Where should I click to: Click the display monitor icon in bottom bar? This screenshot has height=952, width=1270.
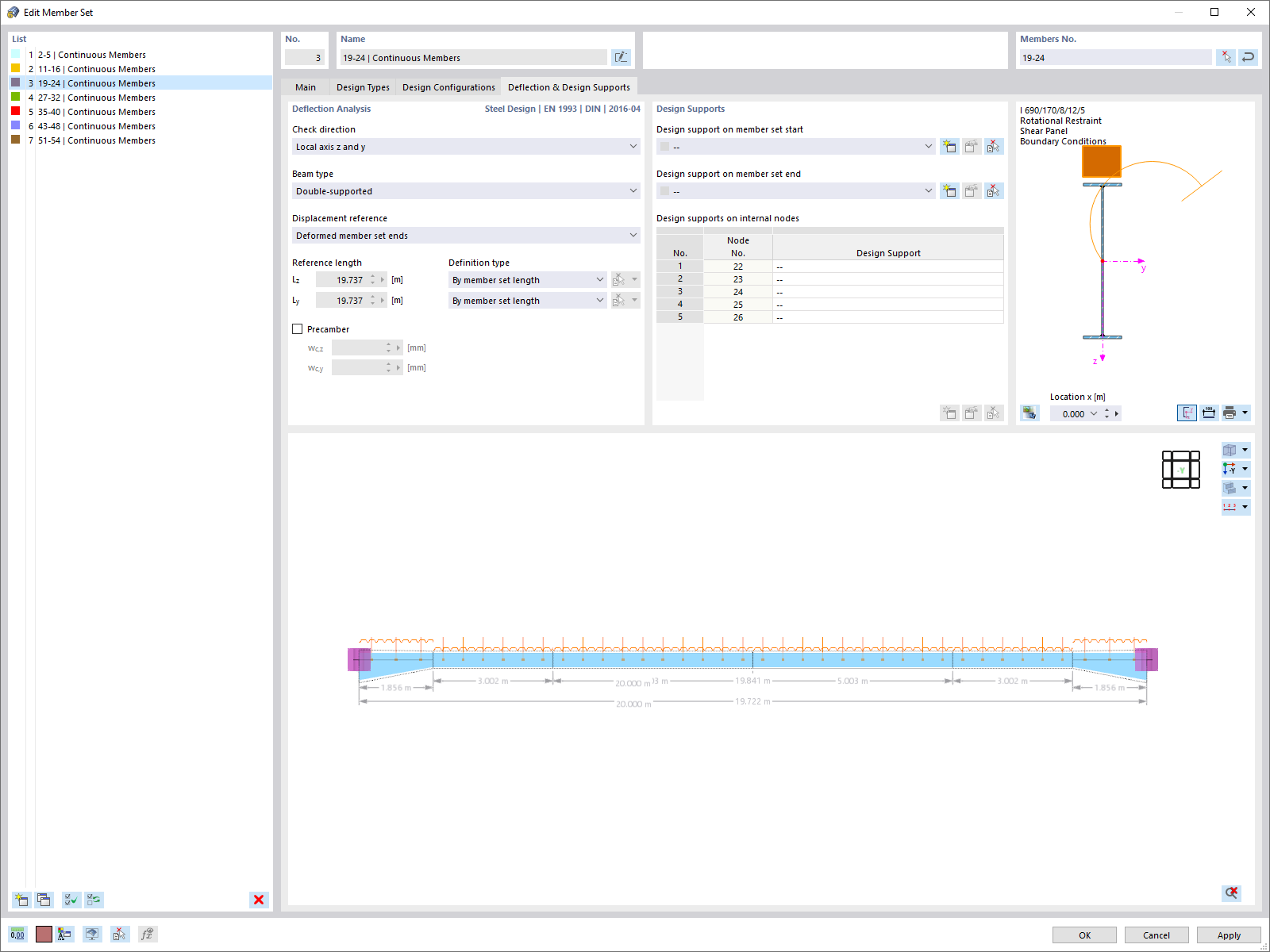click(92, 935)
